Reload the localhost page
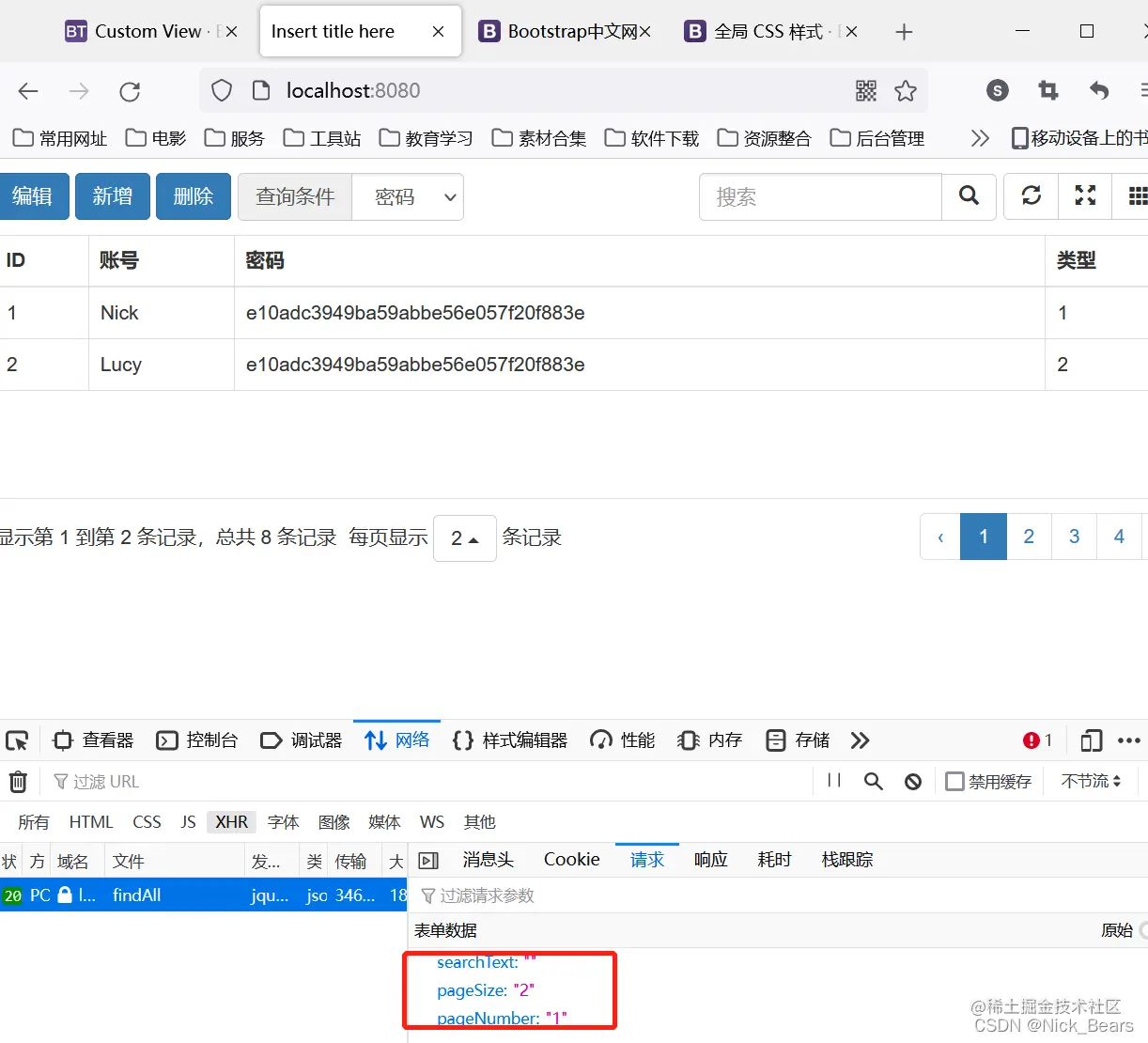Viewport: 1148px width, 1043px height. (130, 91)
